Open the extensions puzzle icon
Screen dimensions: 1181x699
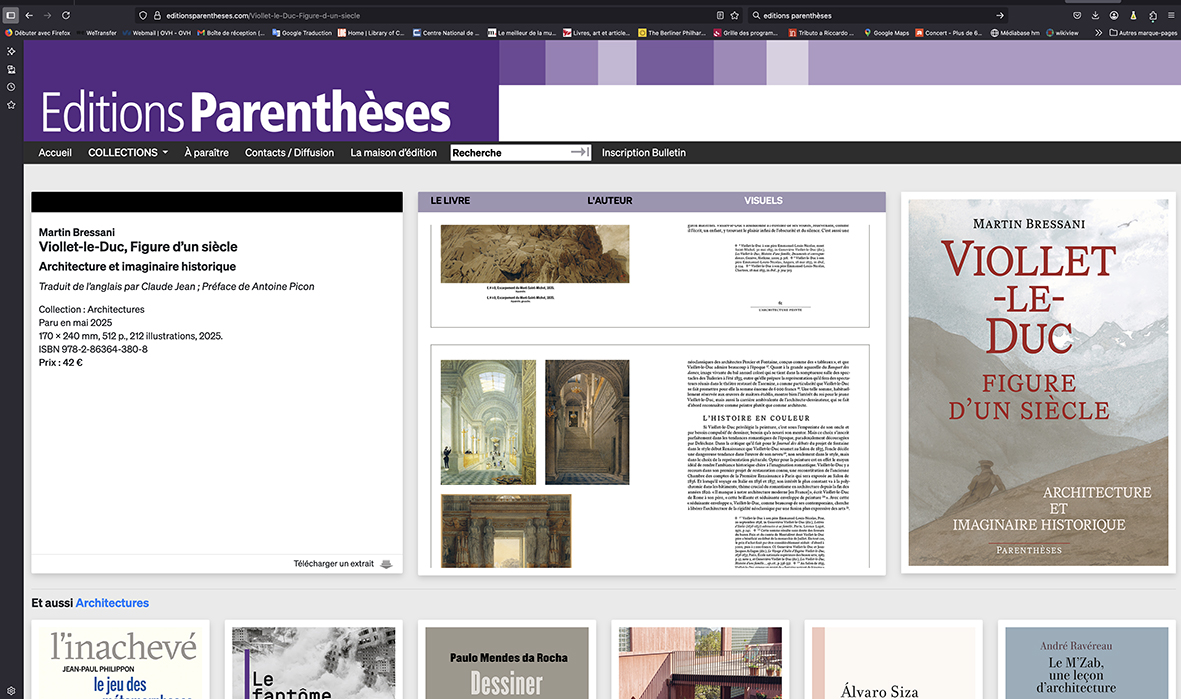(x=1152, y=15)
